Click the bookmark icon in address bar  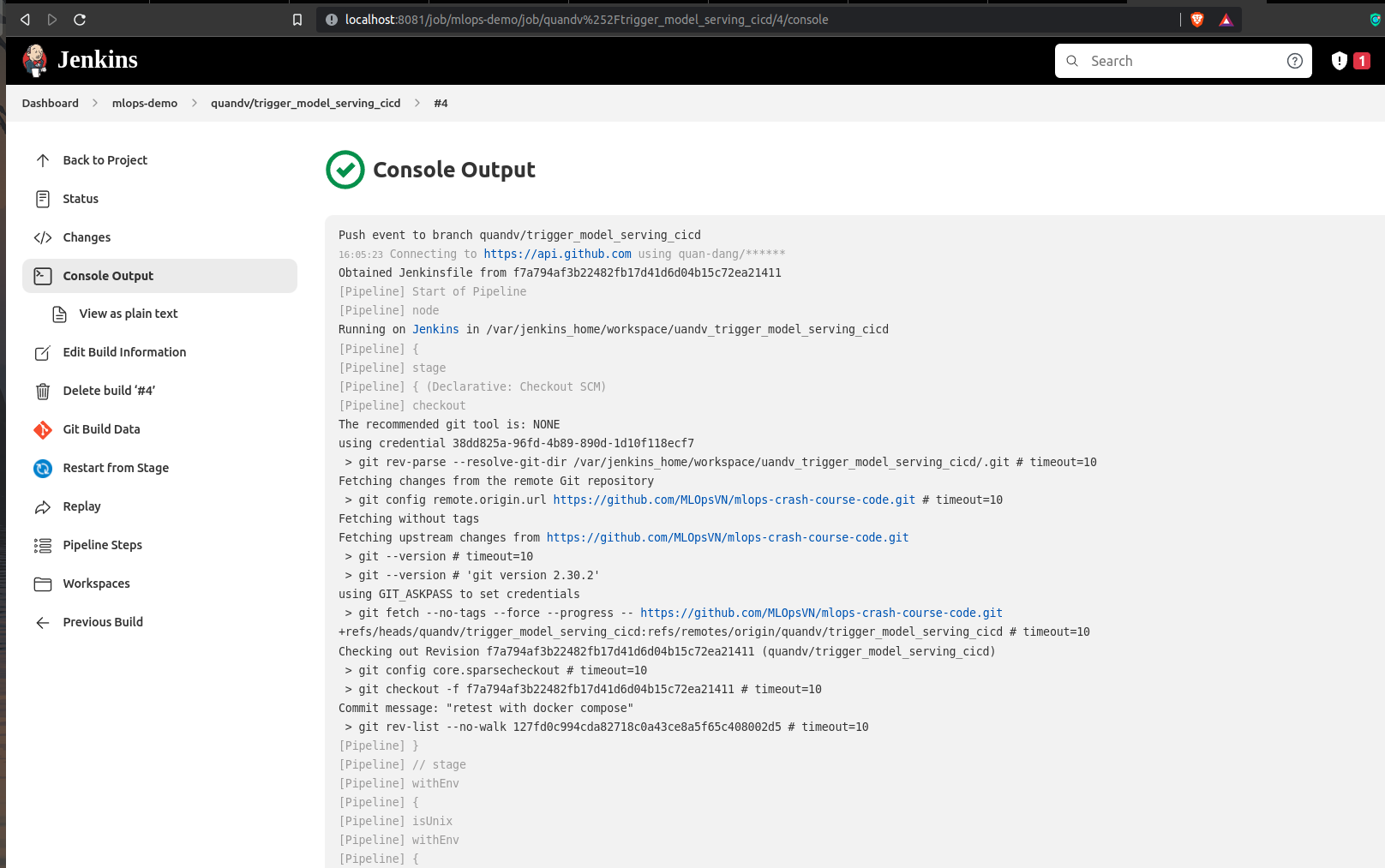297,20
